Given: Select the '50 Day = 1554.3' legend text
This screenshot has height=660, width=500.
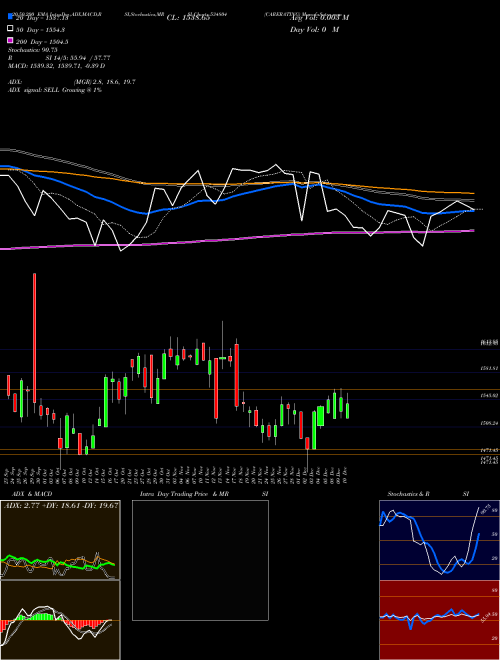Looking at the screenshot, I should tap(40, 30).
